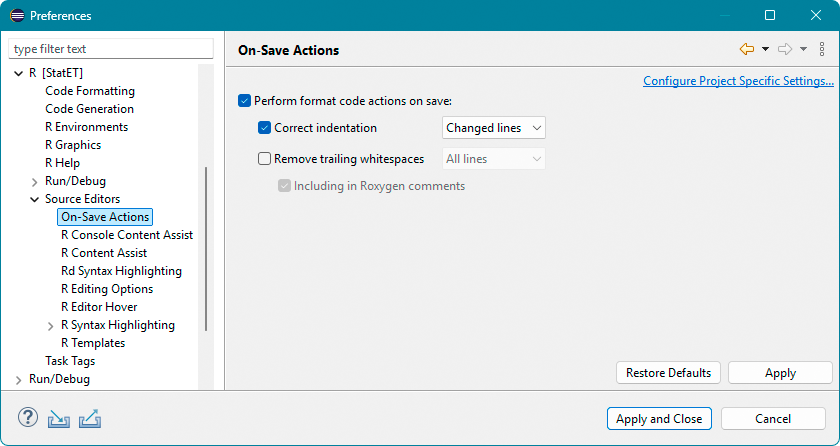Focus the type filter text field
This screenshot has width=840, height=446.
[111, 49]
